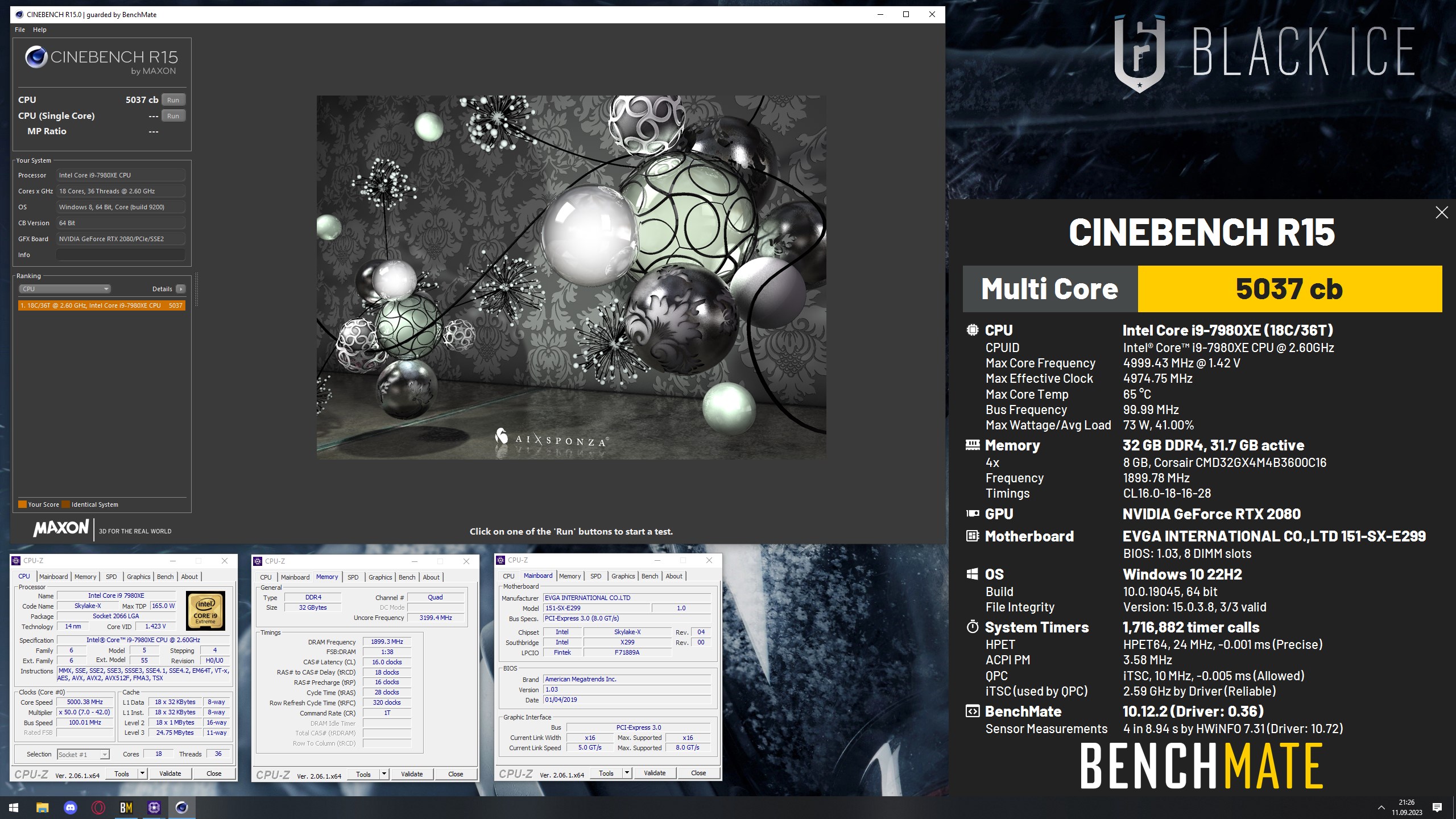Click Tools button in left CPU-Z
The height and width of the screenshot is (819, 1456).
coord(122,774)
